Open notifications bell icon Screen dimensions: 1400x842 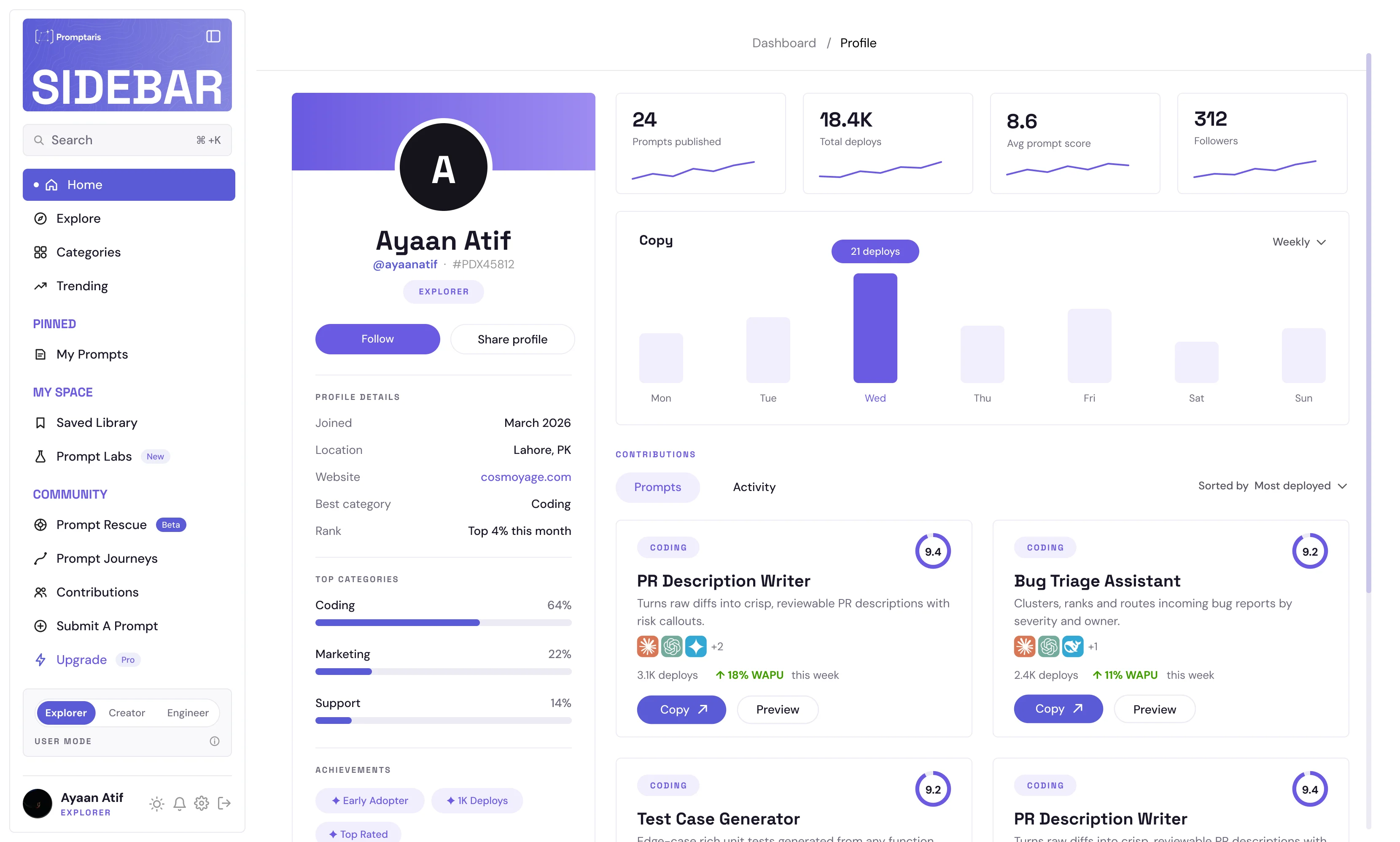pos(180,804)
